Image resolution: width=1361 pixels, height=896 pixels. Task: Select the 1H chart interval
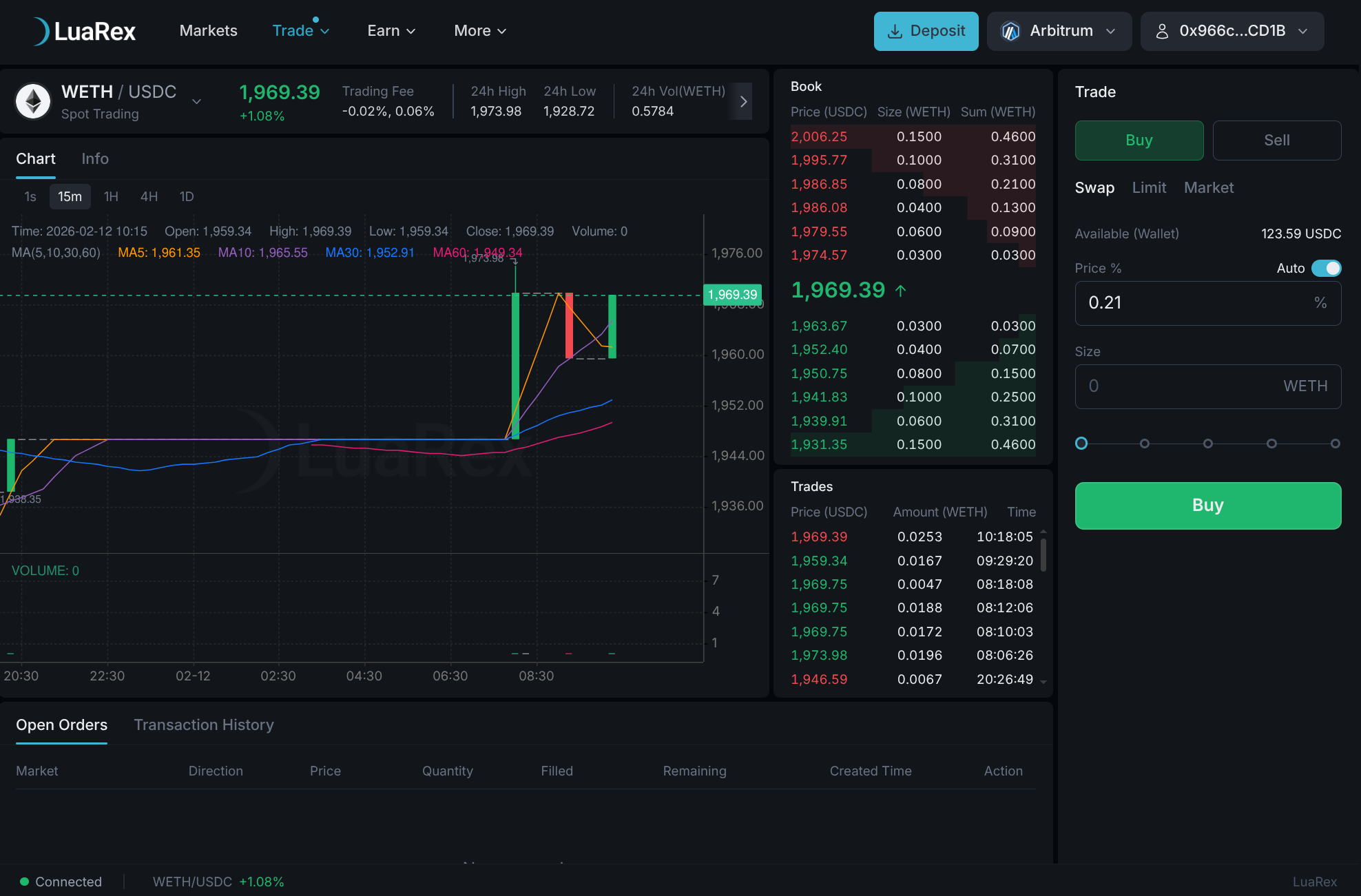pos(111,197)
